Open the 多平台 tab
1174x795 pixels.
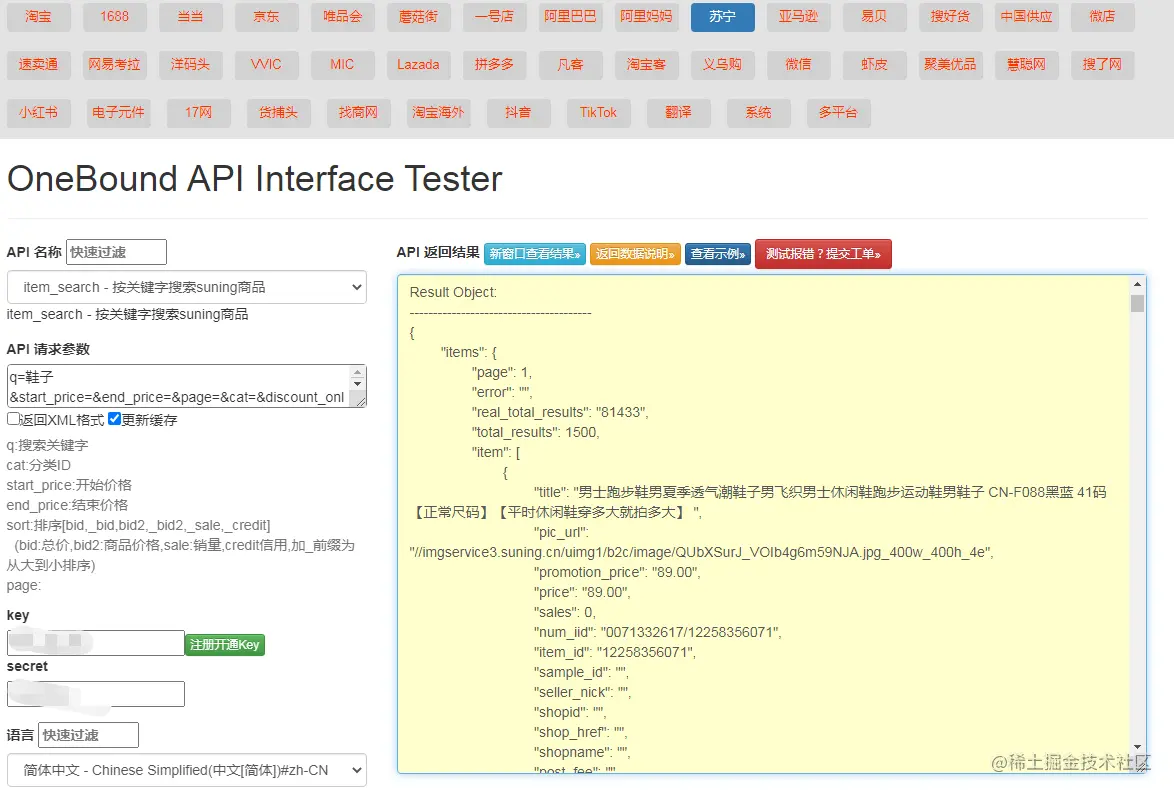click(838, 112)
